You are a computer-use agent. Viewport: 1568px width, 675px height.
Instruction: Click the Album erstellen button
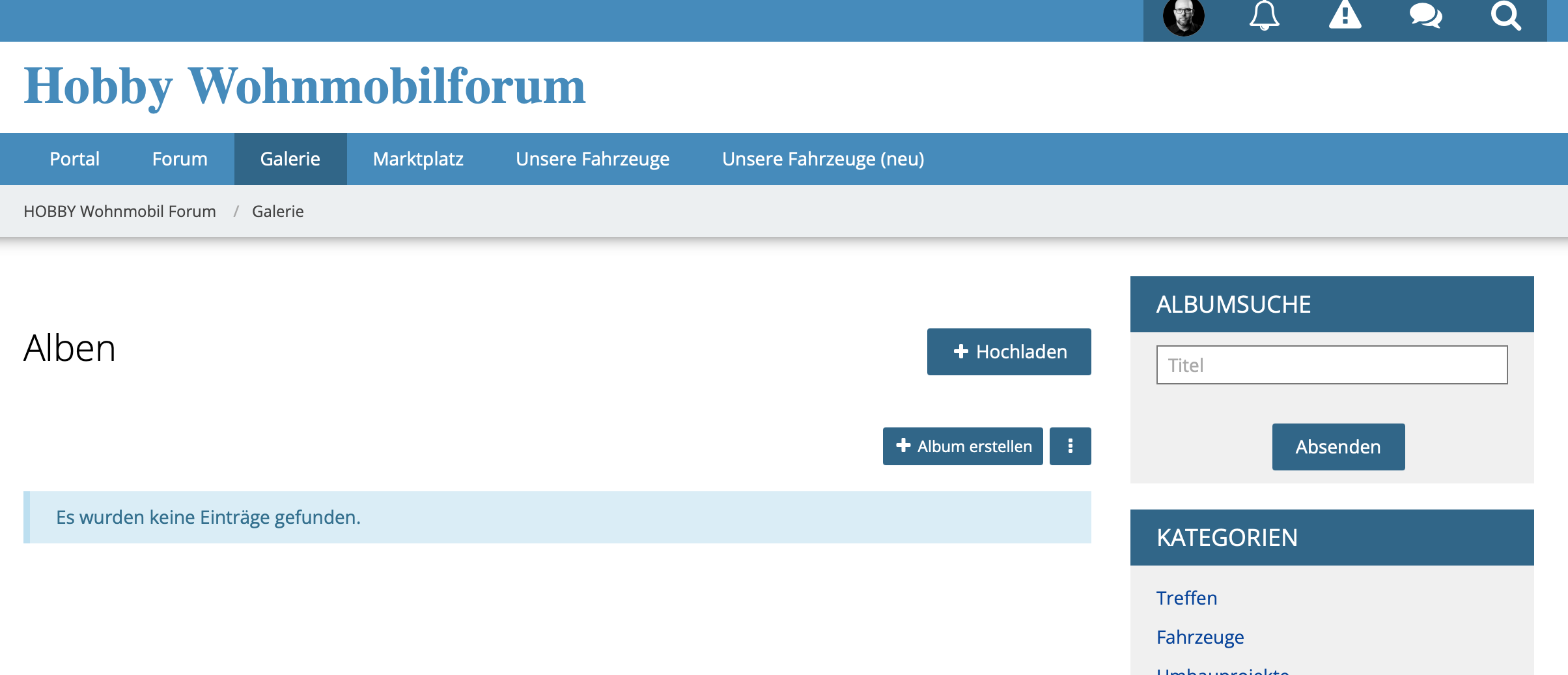[x=962, y=446]
